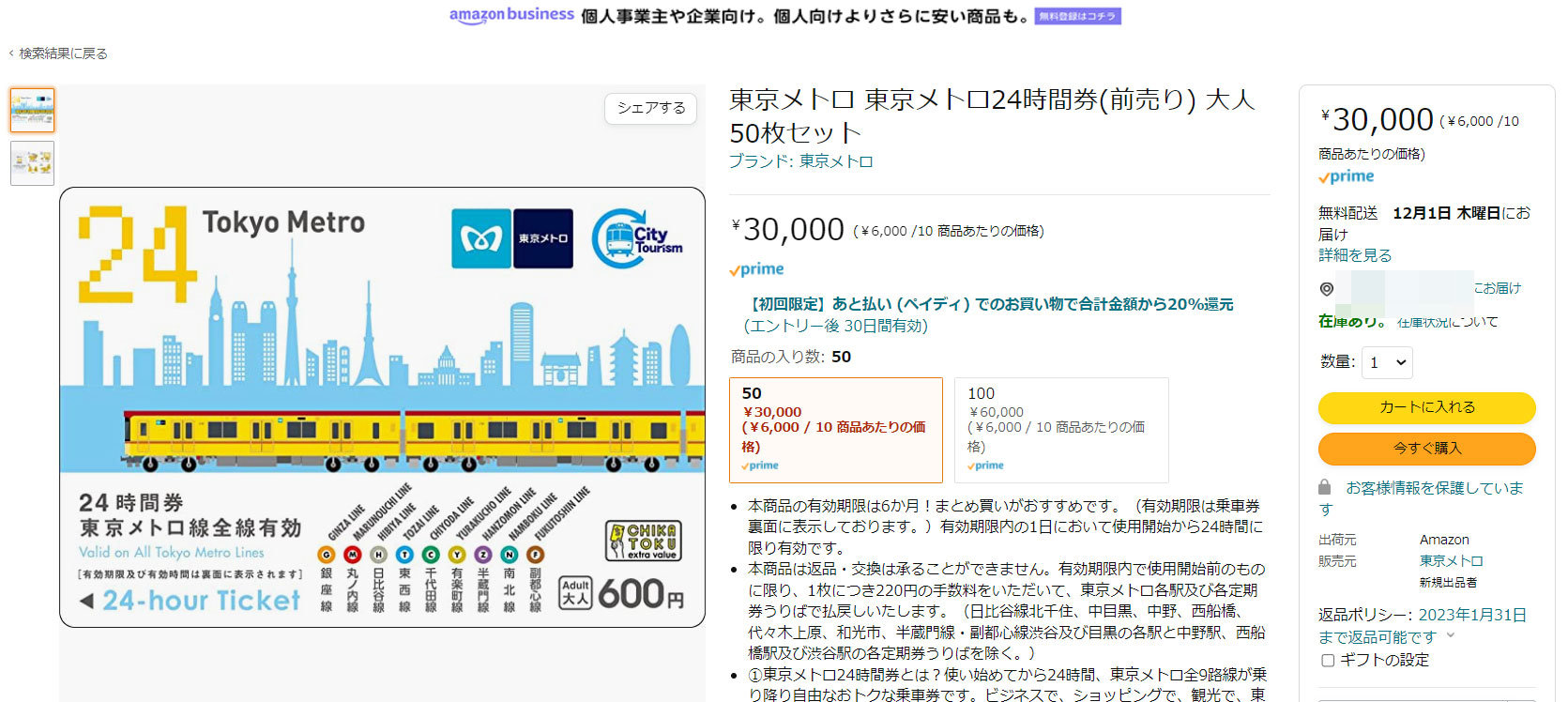Click the シェアする share button

click(x=650, y=108)
